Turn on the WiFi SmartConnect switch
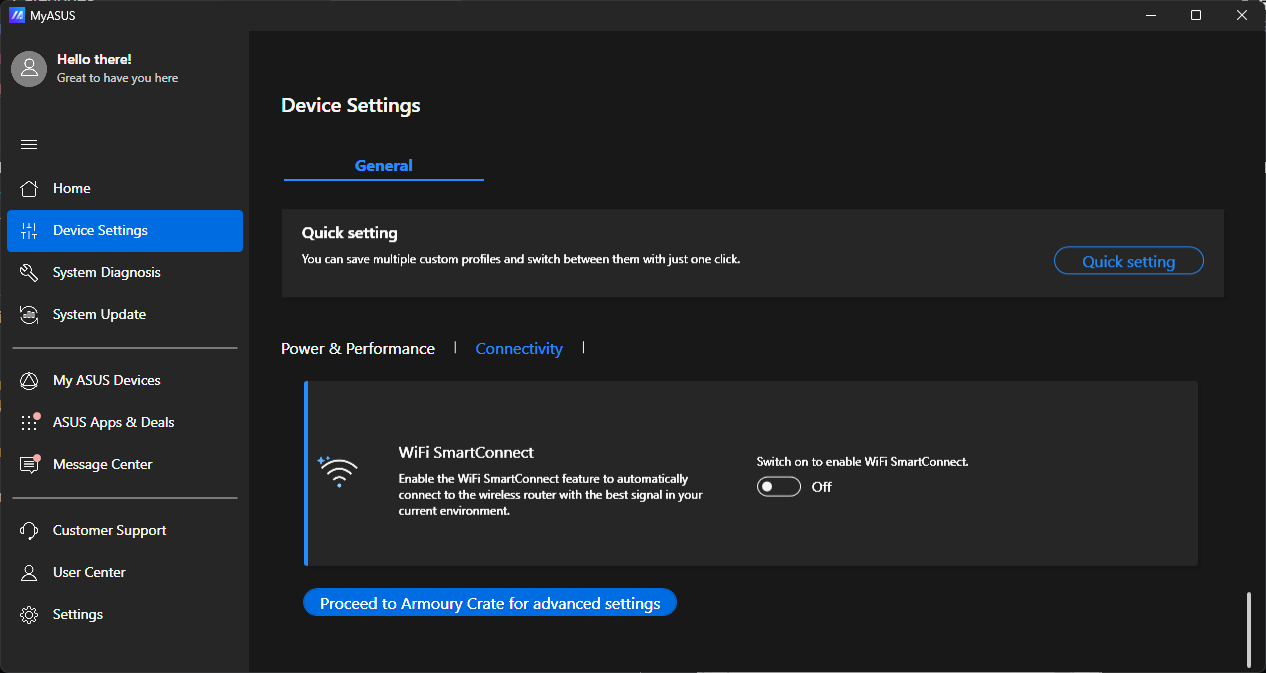This screenshot has width=1266, height=673. (x=779, y=487)
